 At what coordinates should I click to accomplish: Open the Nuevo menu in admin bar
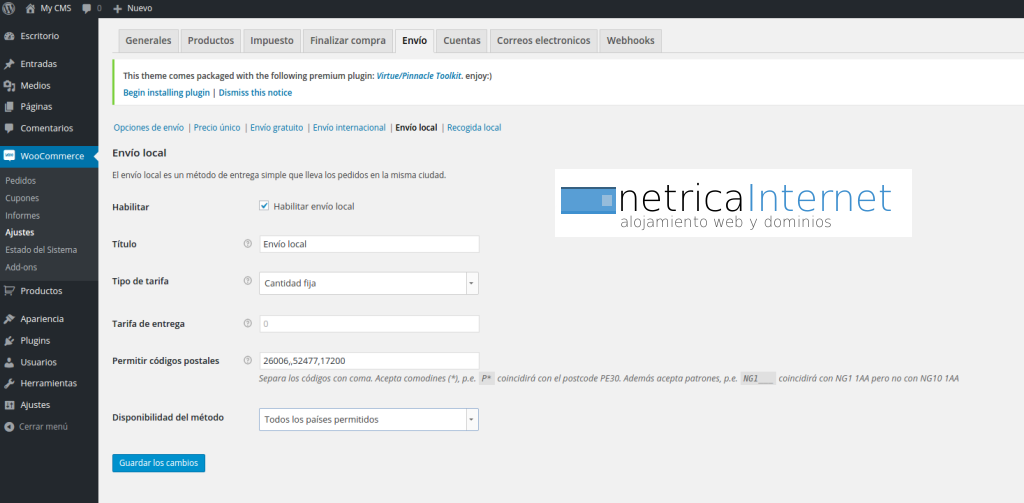pos(133,8)
